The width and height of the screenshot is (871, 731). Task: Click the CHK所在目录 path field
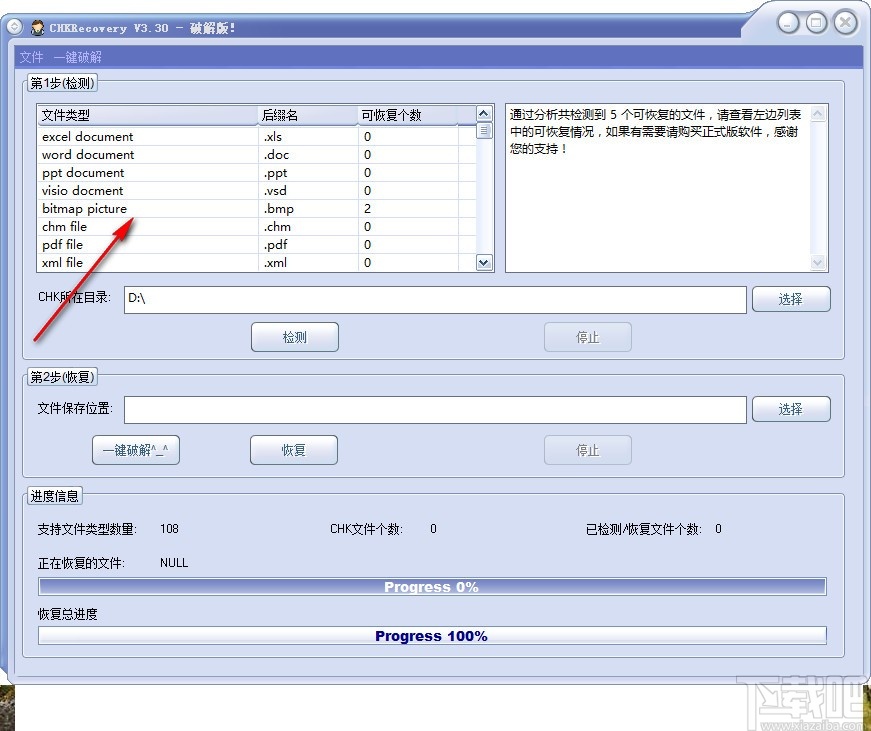(x=435, y=300)
